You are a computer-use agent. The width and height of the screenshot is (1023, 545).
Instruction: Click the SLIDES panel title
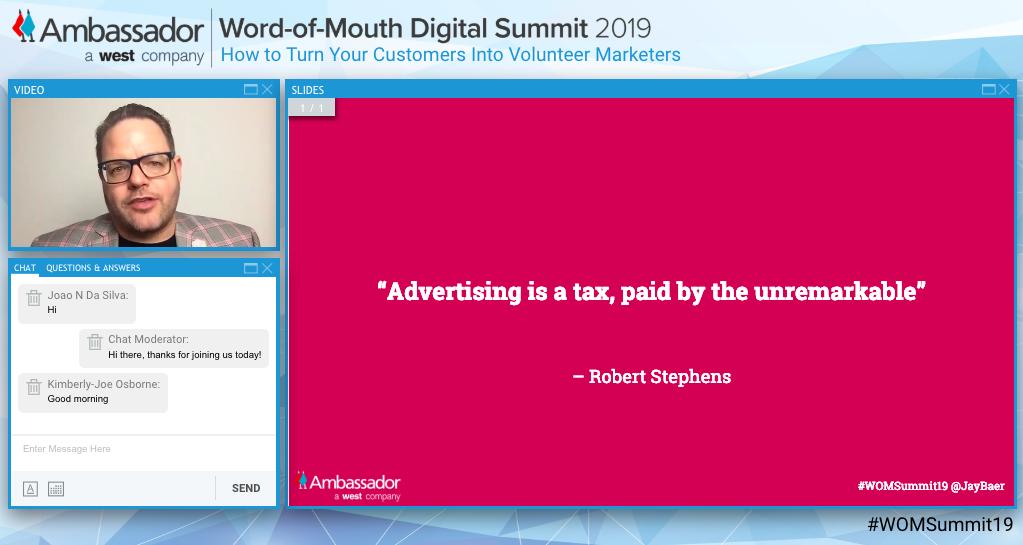(308, 90)
